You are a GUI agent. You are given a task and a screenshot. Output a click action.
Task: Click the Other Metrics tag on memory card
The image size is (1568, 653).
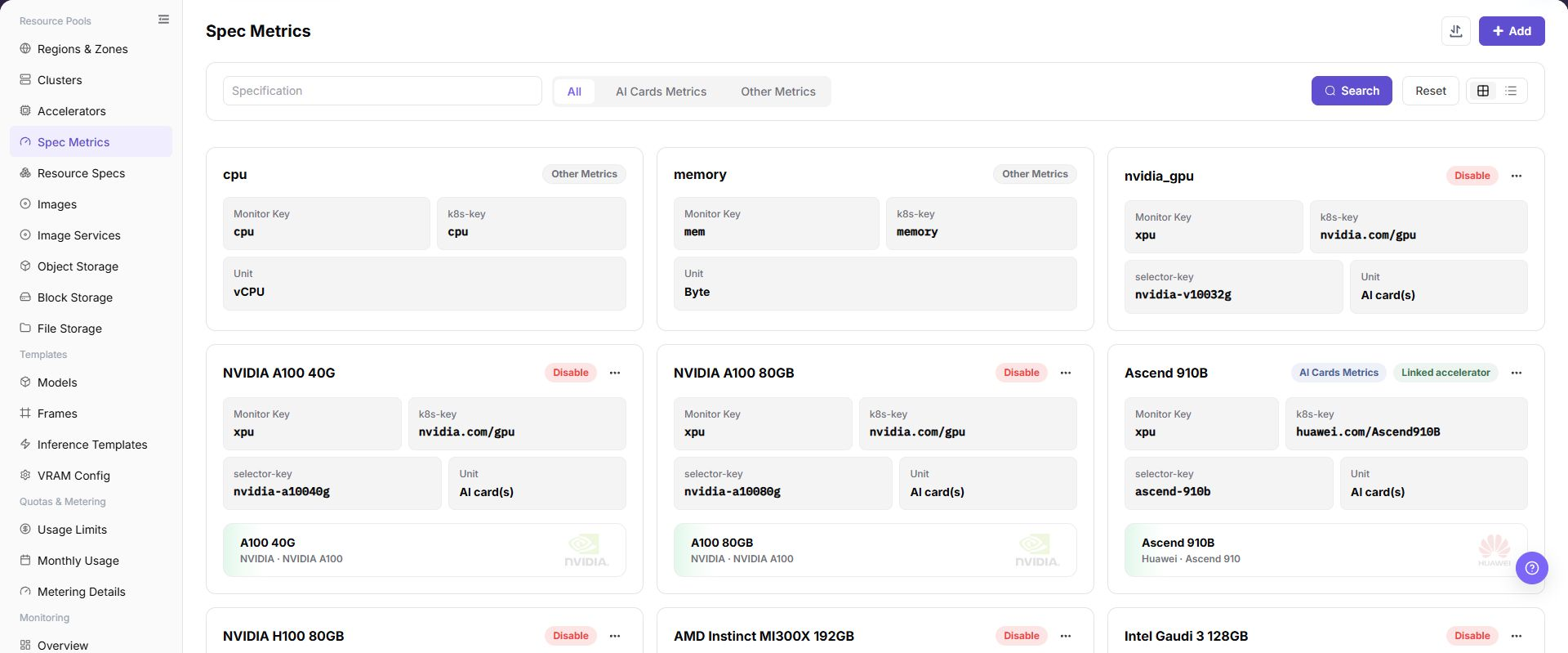click(1035, 174)
